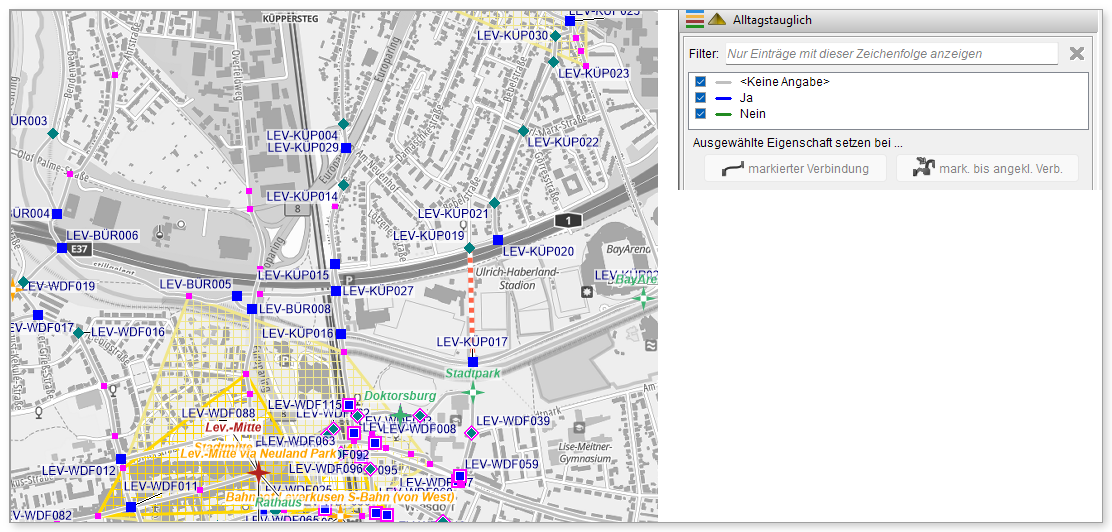Select teal diamond node LEV-KÜP021

click(x=494, y=203)
